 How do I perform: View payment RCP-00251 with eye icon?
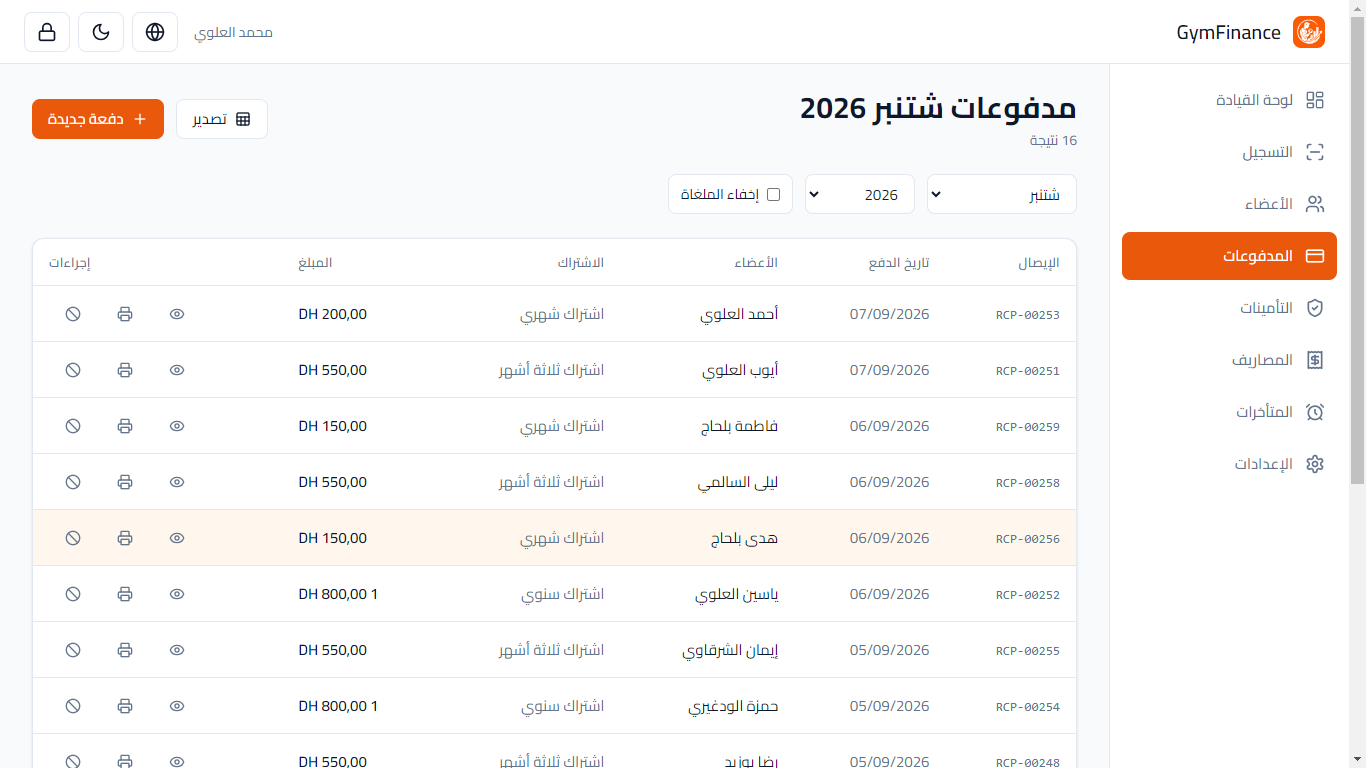coord(177,370)
